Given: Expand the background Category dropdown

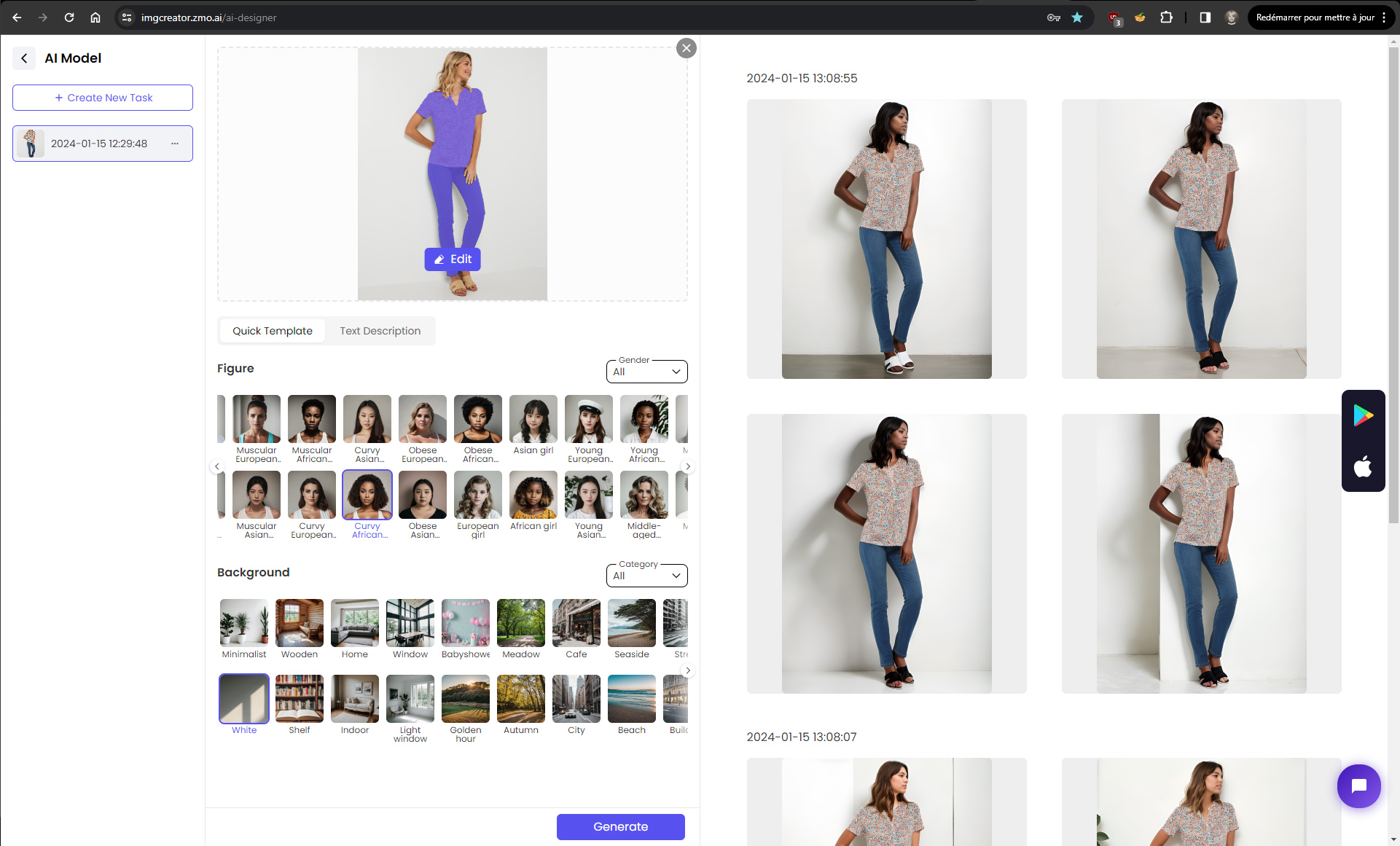Looking at the screenshot, I should tap(647, 576).
